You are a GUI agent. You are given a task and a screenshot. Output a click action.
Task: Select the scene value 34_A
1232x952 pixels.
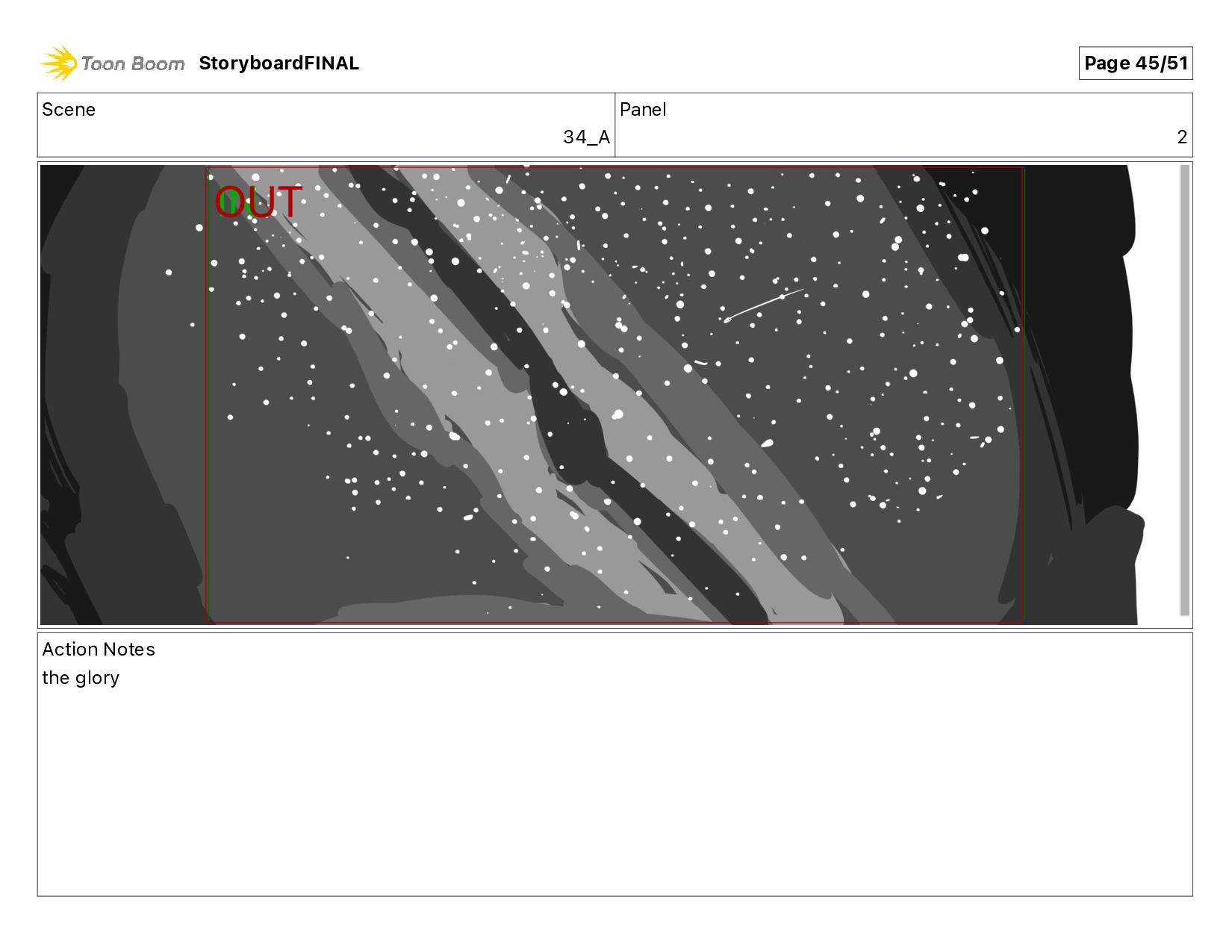click(586, 137)
